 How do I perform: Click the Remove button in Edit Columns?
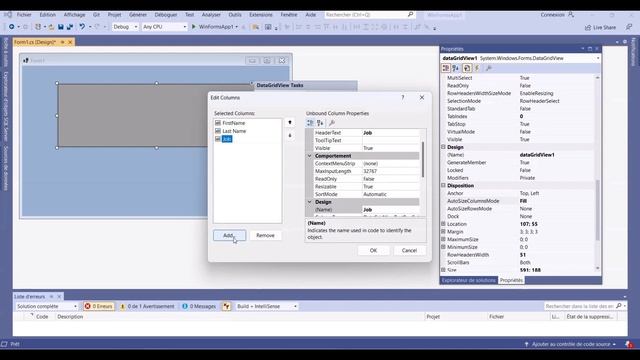click(265, 236)
